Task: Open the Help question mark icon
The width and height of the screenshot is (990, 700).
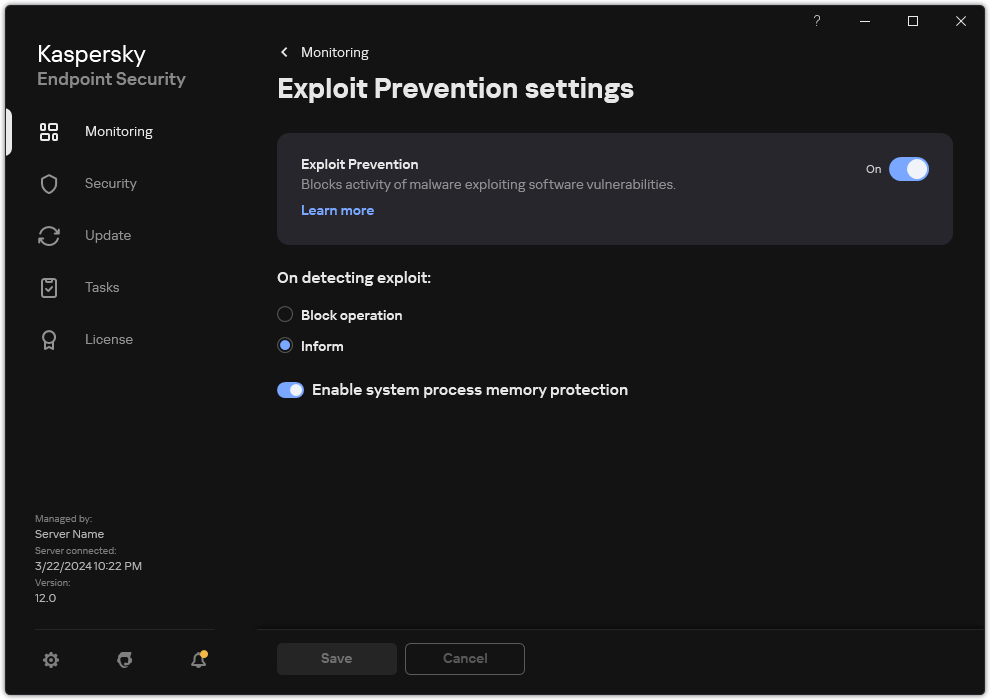Action: click(x=816, y=21)
